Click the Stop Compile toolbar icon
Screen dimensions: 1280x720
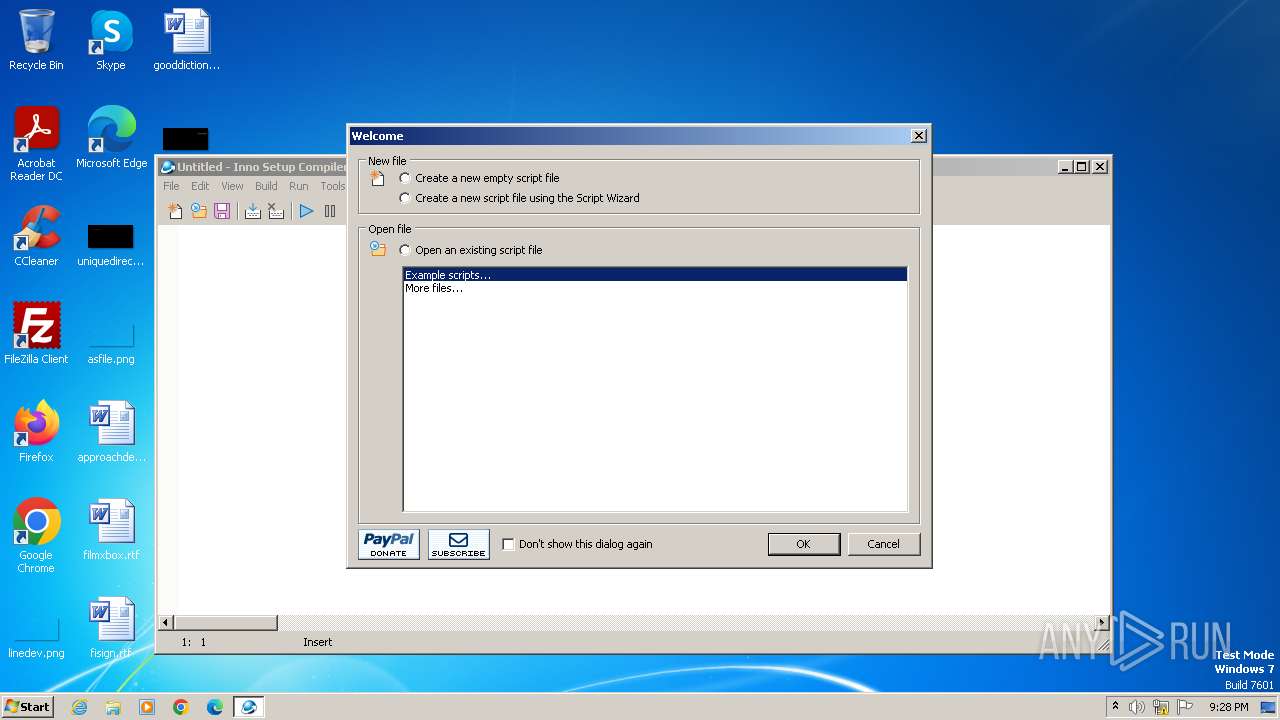(276, 211)
